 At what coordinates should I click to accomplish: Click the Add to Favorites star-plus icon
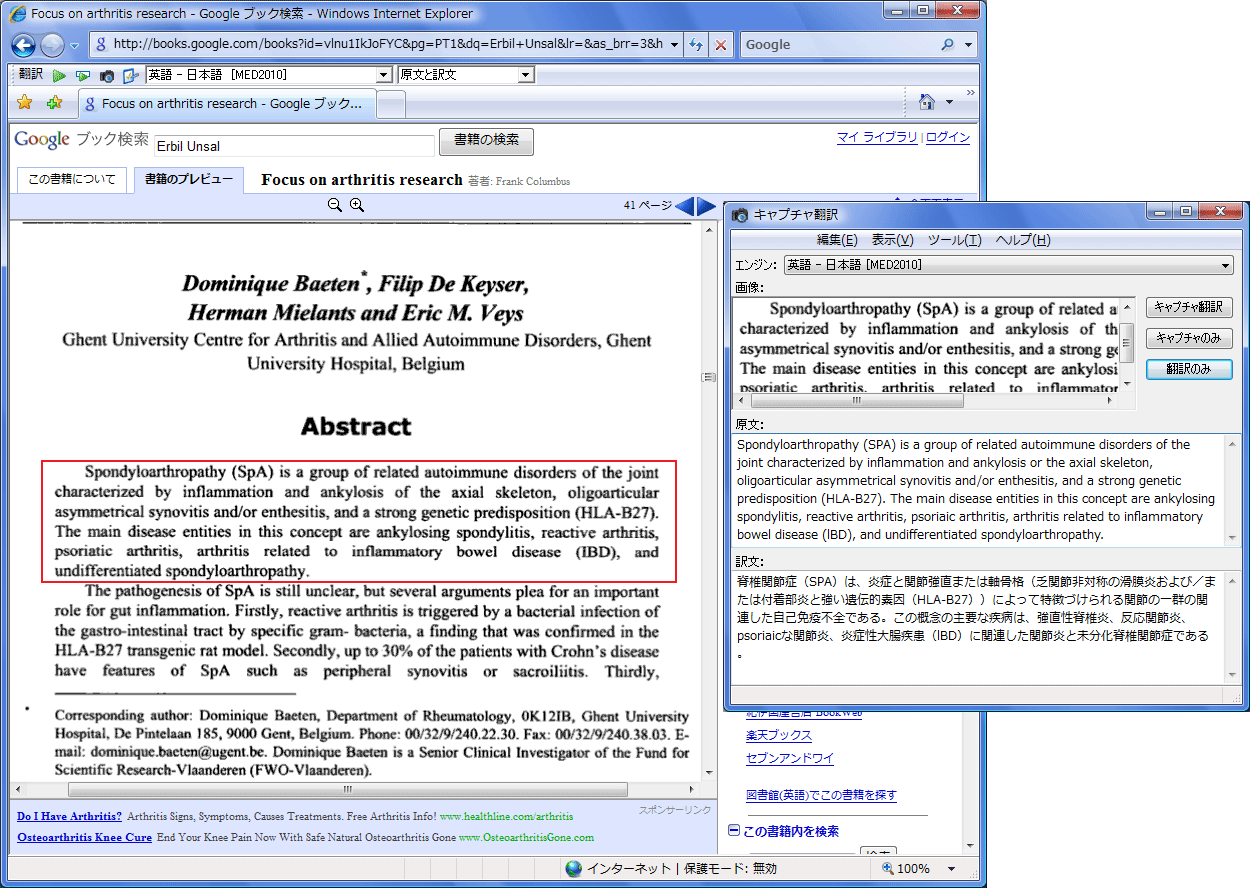[55, 102]
